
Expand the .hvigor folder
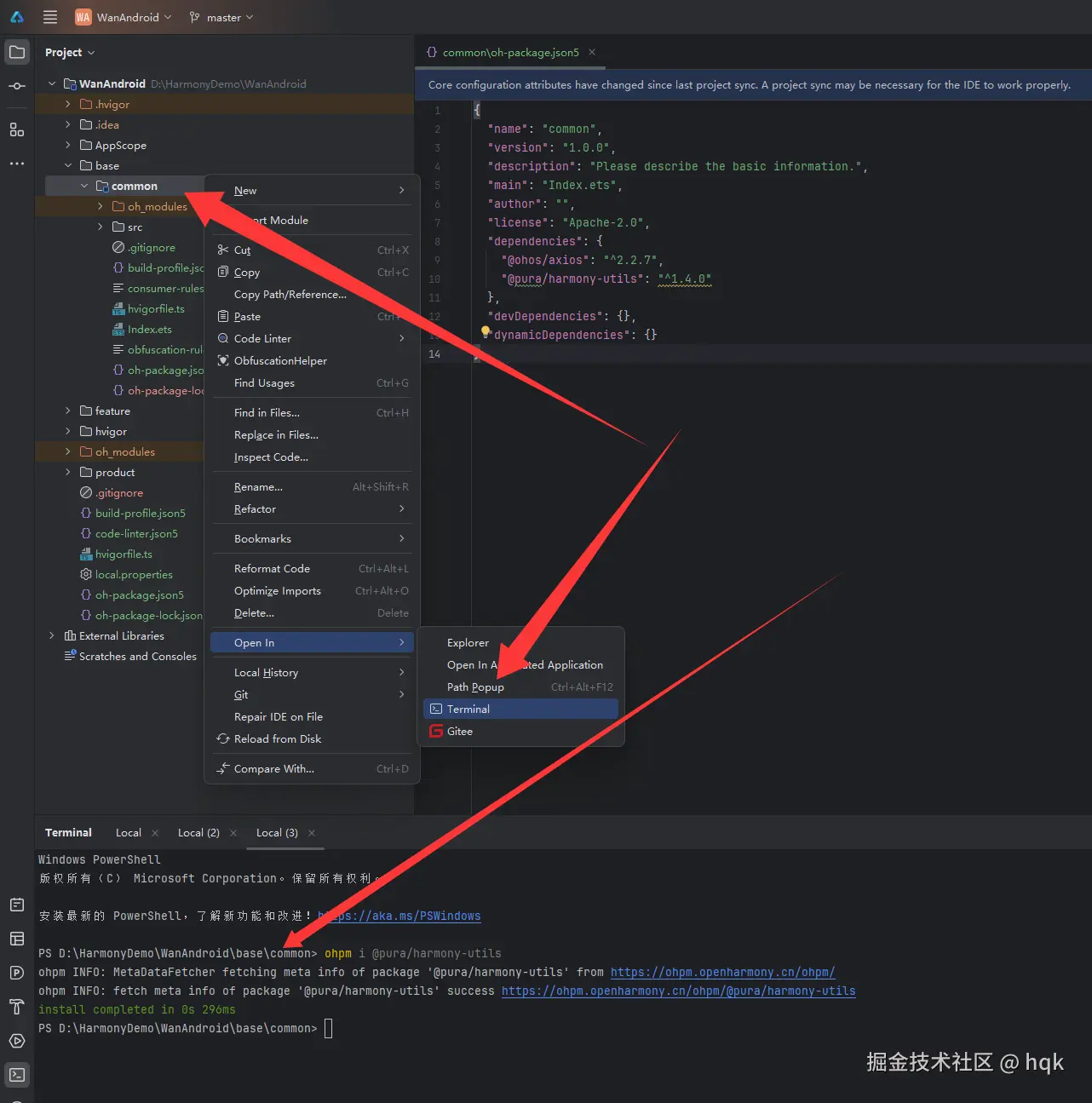click(68, 104)
